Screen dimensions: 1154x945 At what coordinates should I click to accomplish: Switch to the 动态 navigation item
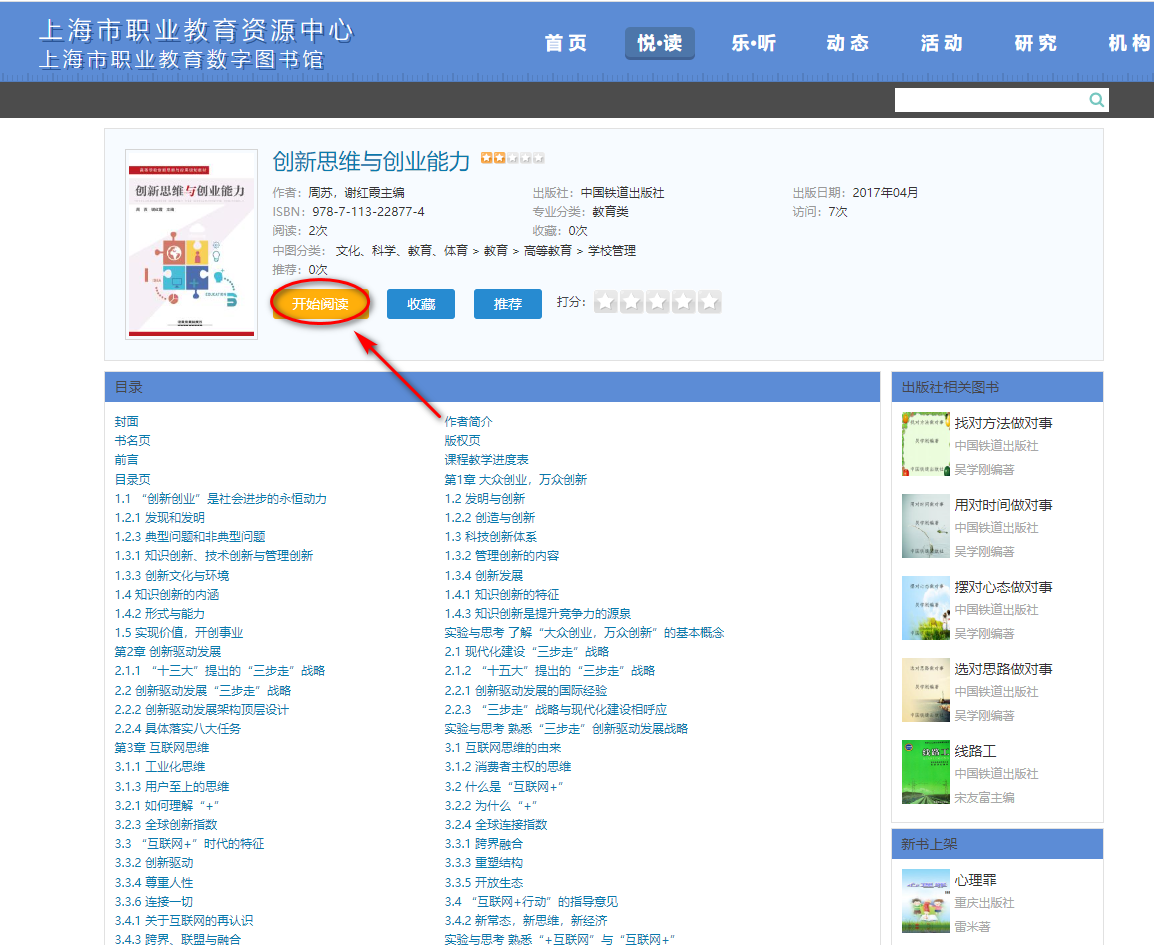click(x=847, y=43)
